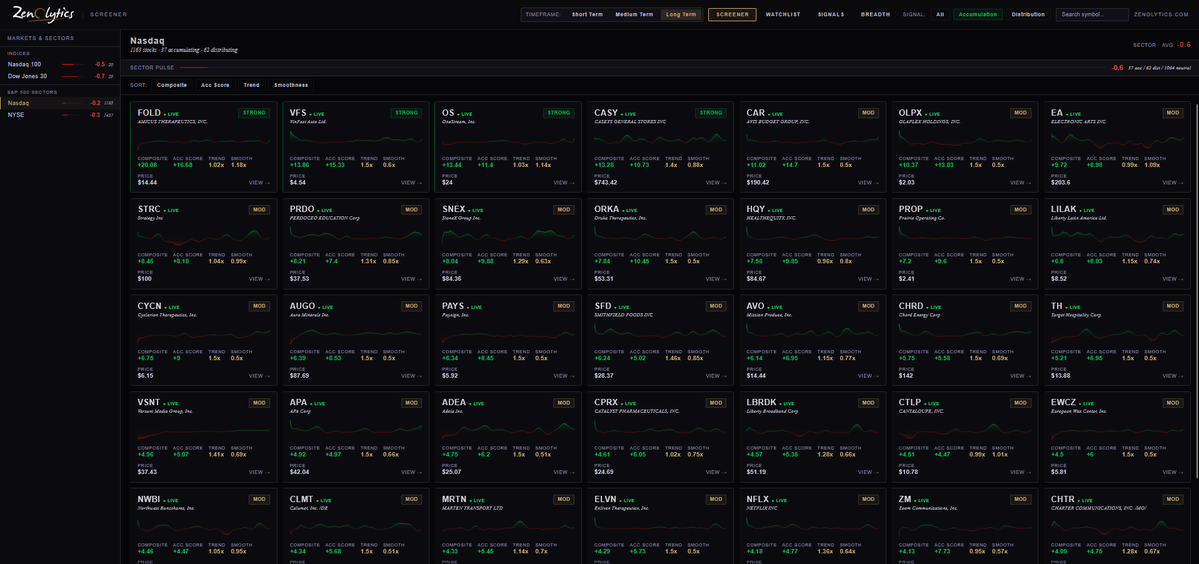Click MOD badge on OLPX card
The width and height of the screenshot is (1199, 564).
(1021, 113)
